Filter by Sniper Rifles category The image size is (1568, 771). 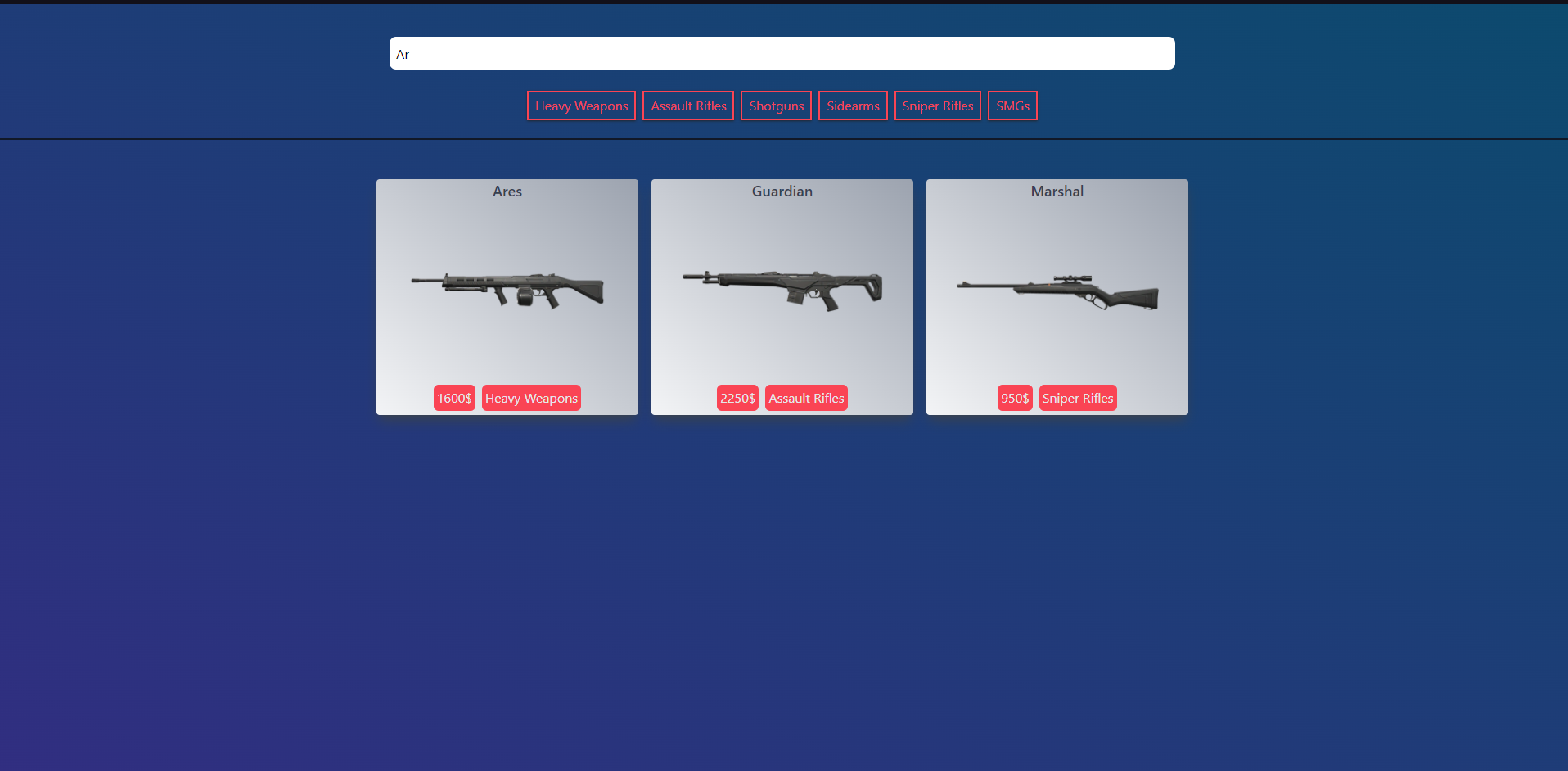(x=938, y=106)
